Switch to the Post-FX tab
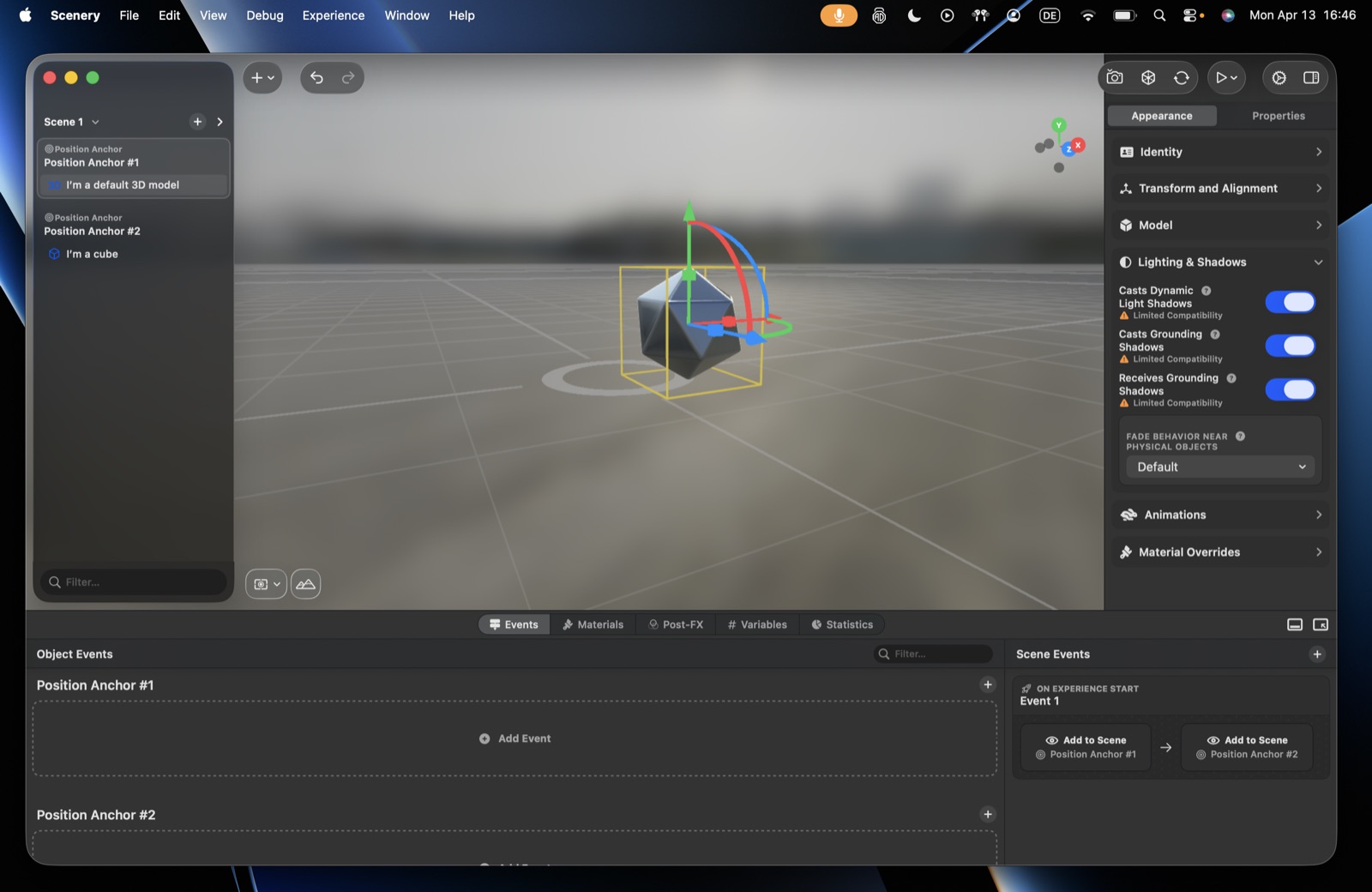The width and height of the screenshot is (1372, 892). [x=676, y=625]
